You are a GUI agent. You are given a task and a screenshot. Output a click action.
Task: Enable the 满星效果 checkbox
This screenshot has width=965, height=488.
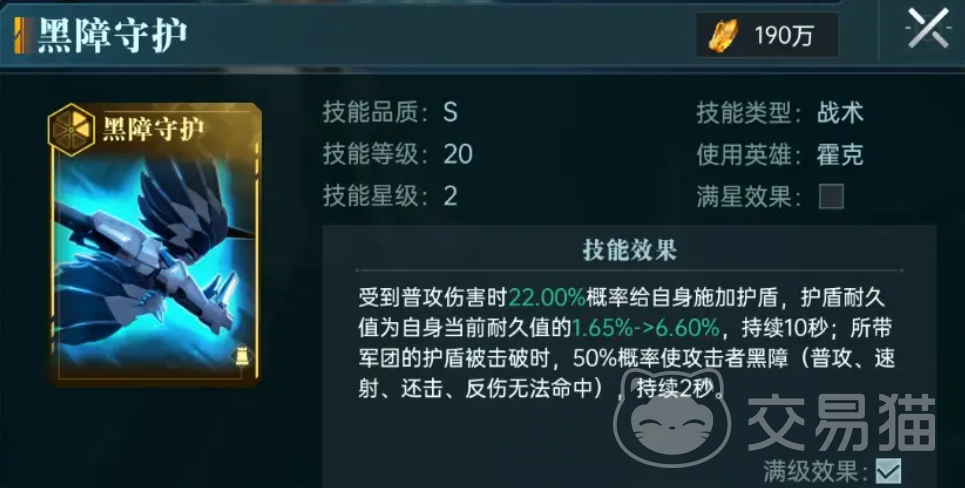pos(831,198)
